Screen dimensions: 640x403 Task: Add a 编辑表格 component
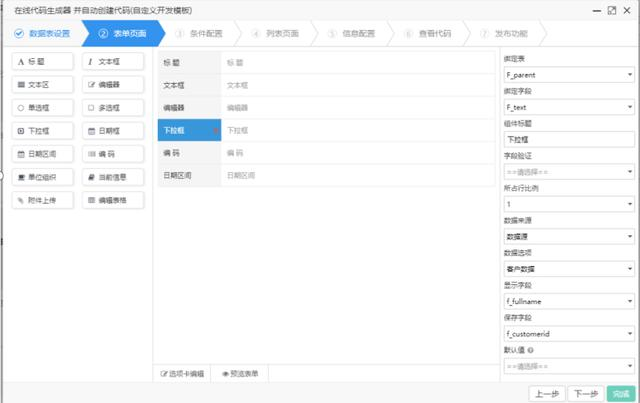113,200
